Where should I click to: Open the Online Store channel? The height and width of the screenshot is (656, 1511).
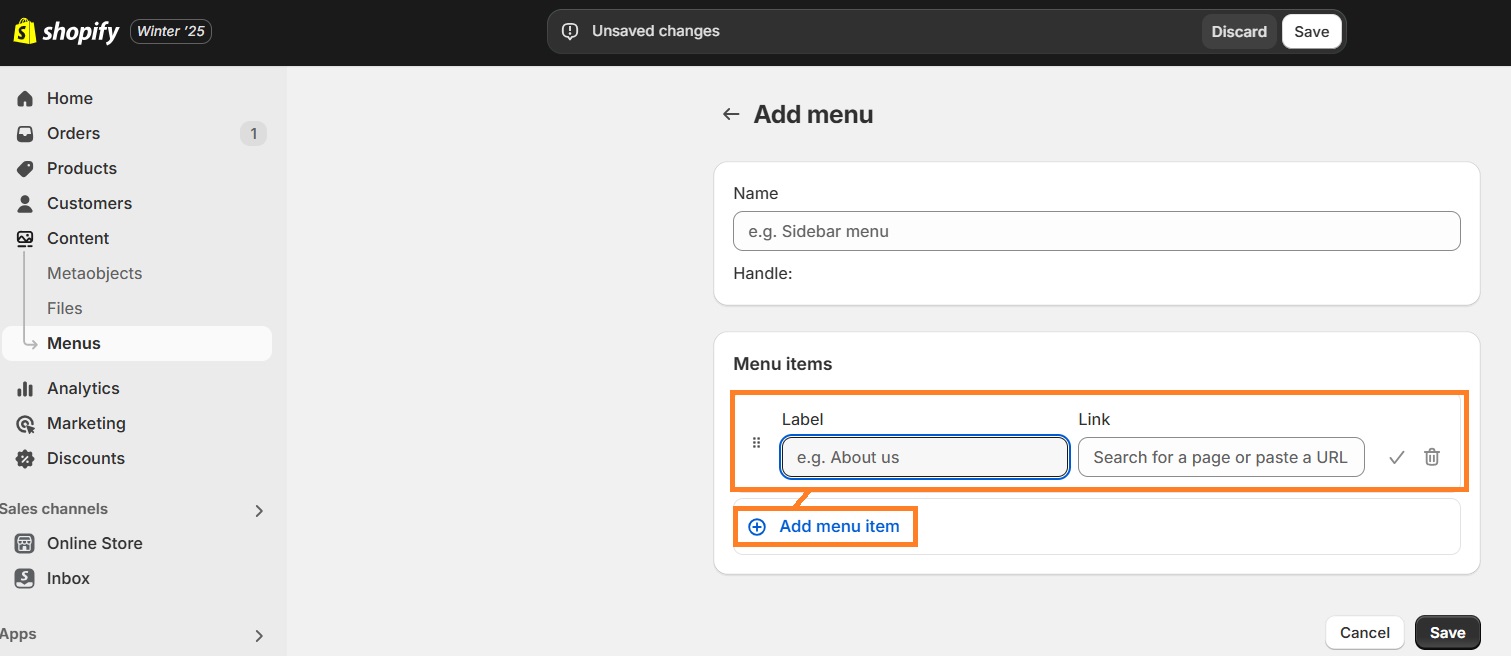tap(94, 543)
